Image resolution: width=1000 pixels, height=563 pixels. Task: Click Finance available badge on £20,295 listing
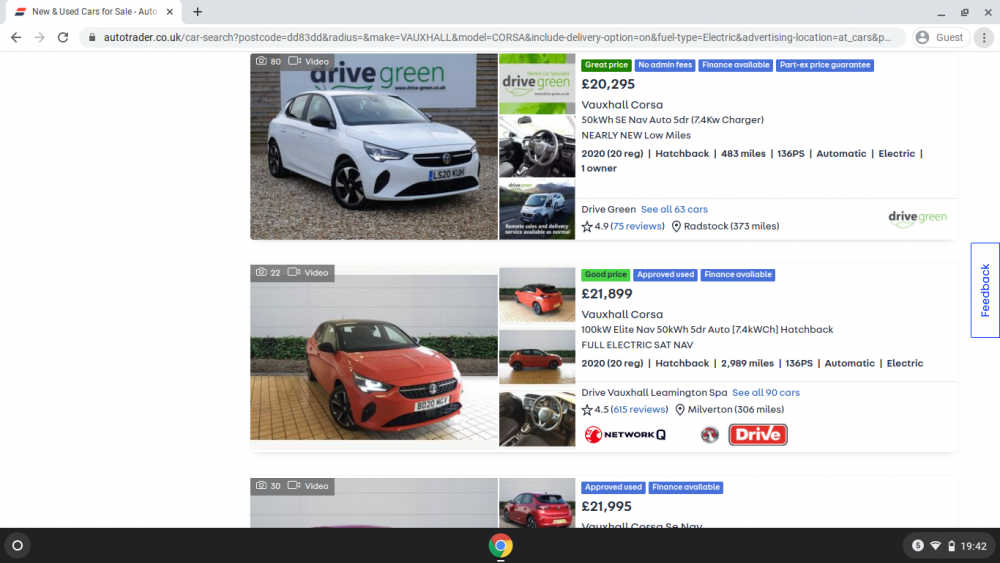(x=735, y=65)
